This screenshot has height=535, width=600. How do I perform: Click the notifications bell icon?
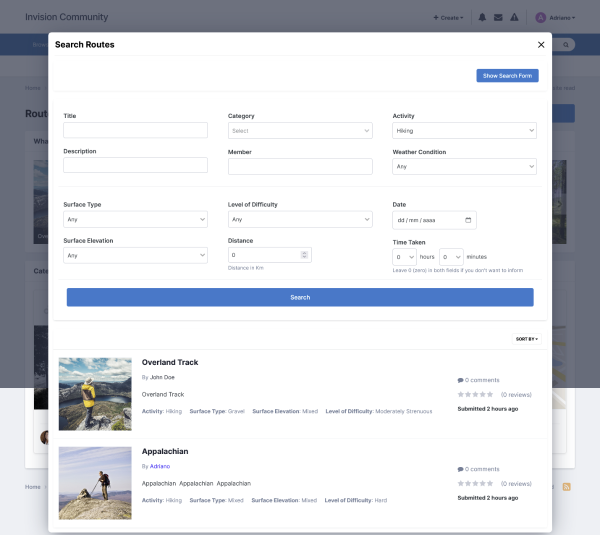click(x=482, y=17)
